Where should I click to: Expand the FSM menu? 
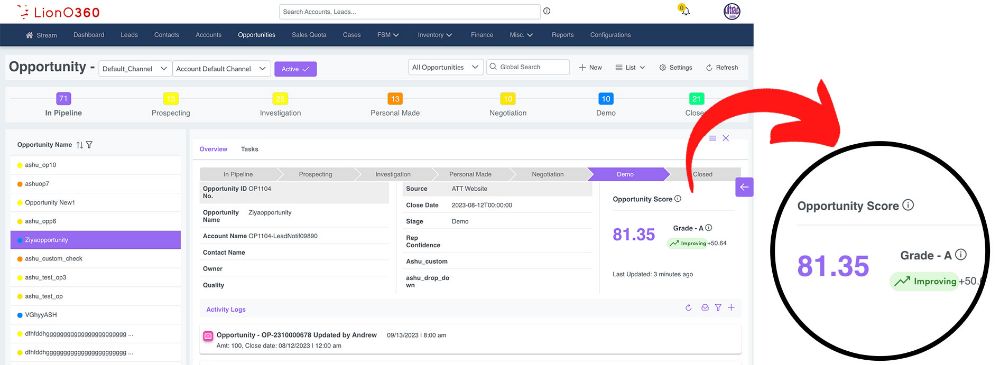(x=388, y=35)
